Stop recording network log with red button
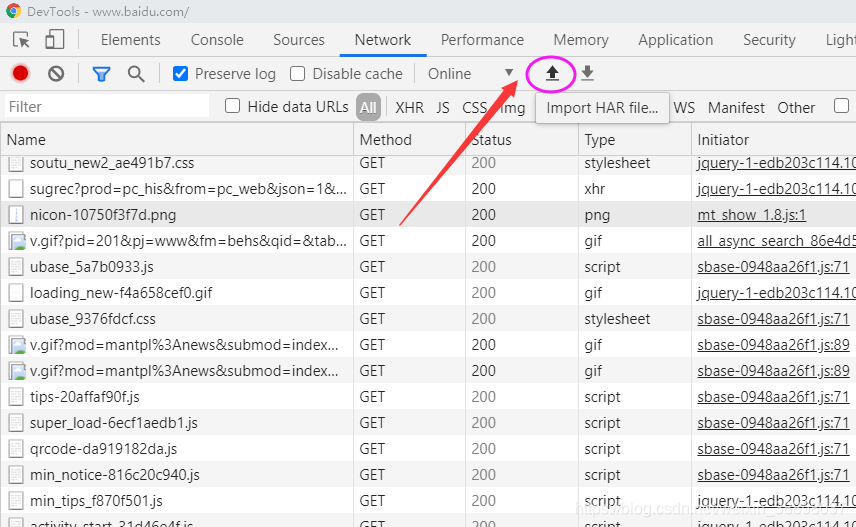Image resolution: width=856 pixels, height=527 pixels. point(21,73)
